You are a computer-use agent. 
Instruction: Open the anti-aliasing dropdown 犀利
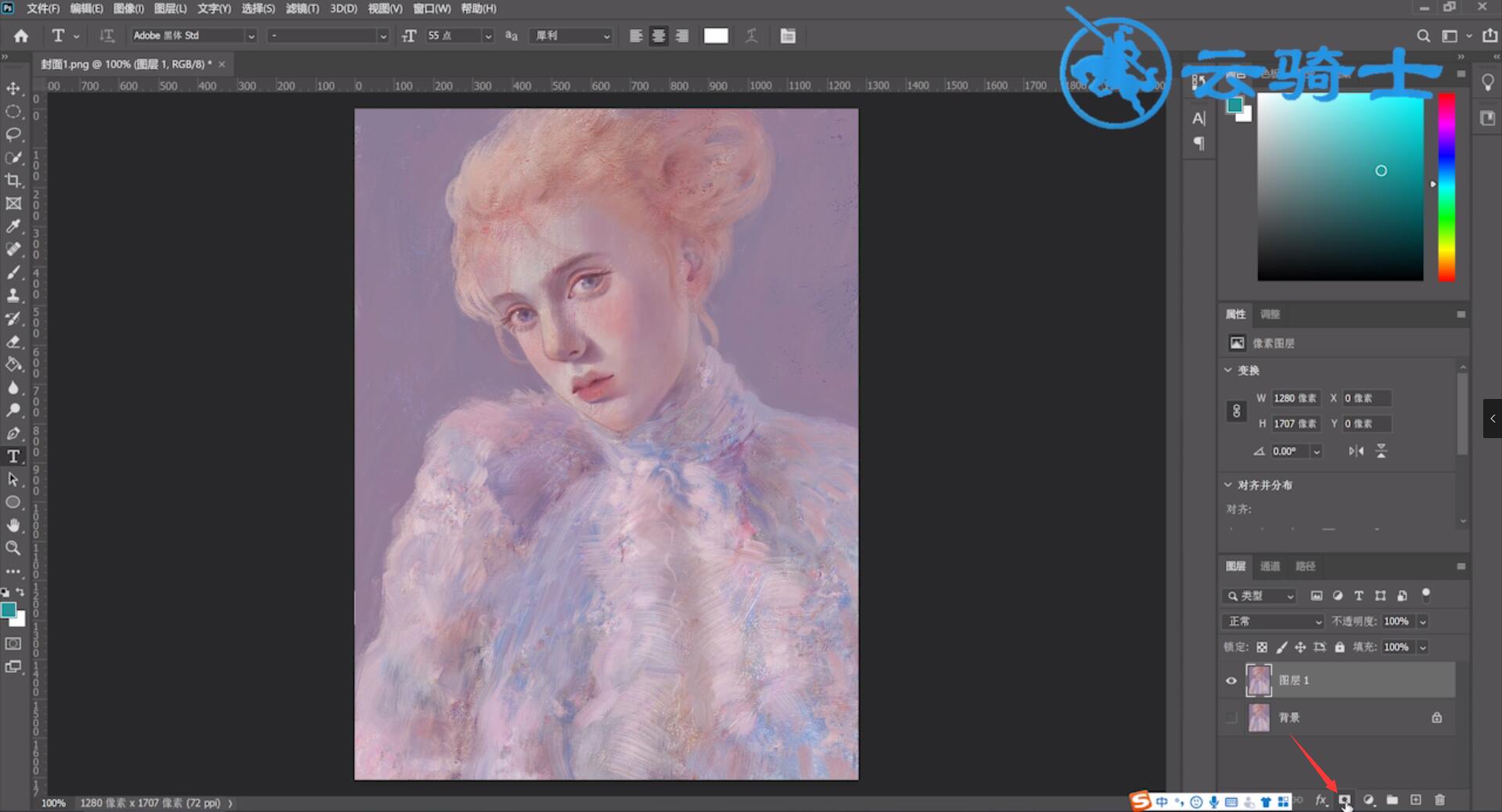pyautogui.click(x=570, y=36)
